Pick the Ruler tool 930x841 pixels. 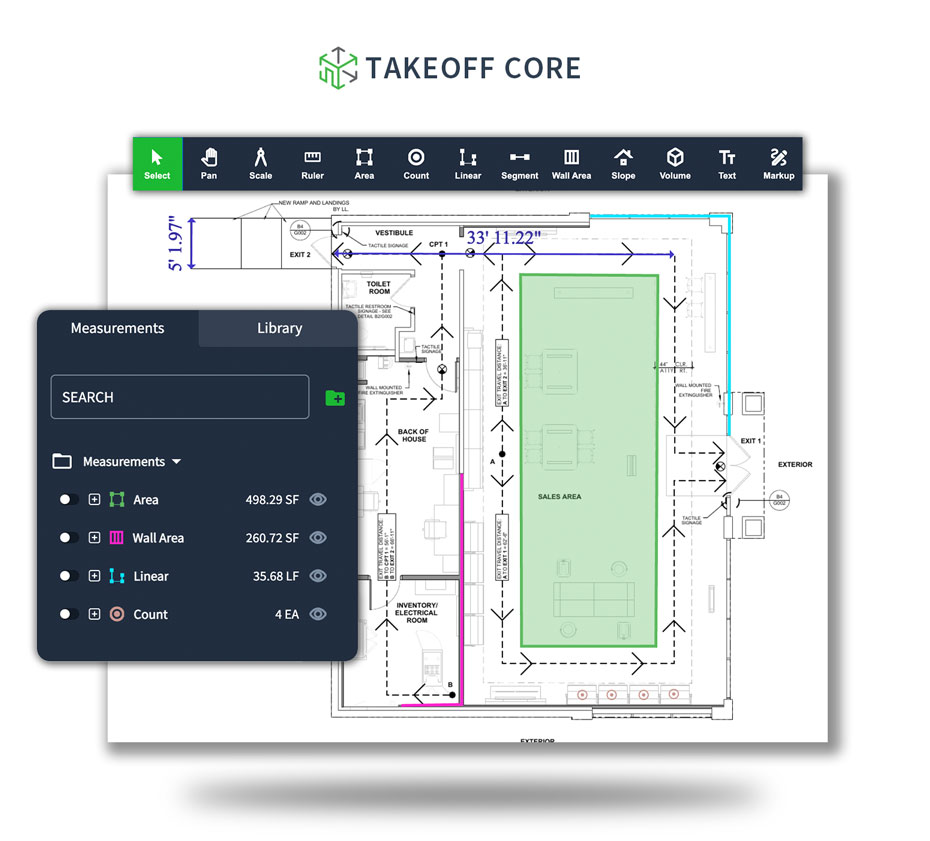(313, 164)
